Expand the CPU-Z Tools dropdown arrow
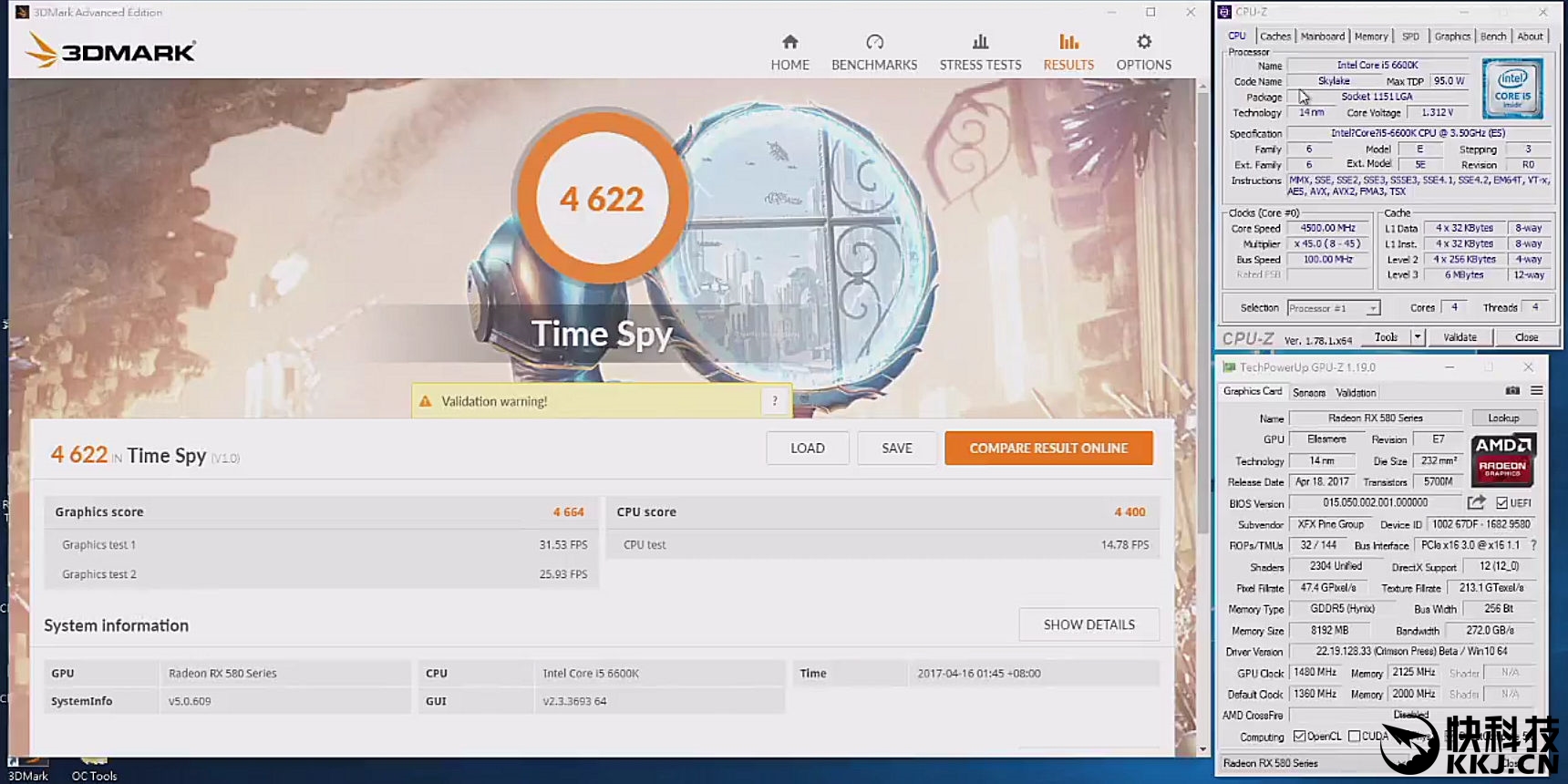 point(1417,337)
